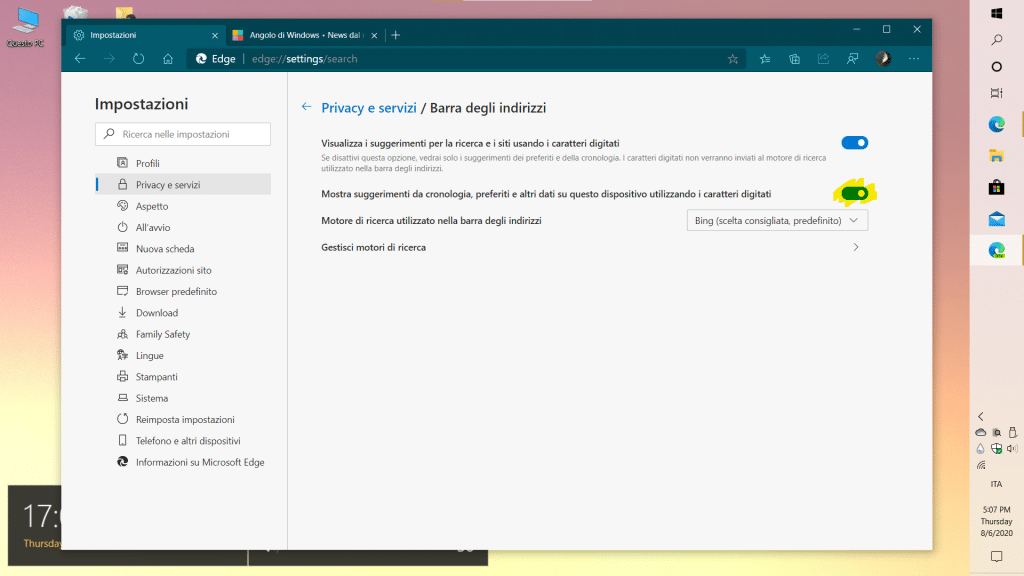Screen dimensions: 1024x576
Task: Show hidden system tray icons
Action: click(x=981, y=416)
